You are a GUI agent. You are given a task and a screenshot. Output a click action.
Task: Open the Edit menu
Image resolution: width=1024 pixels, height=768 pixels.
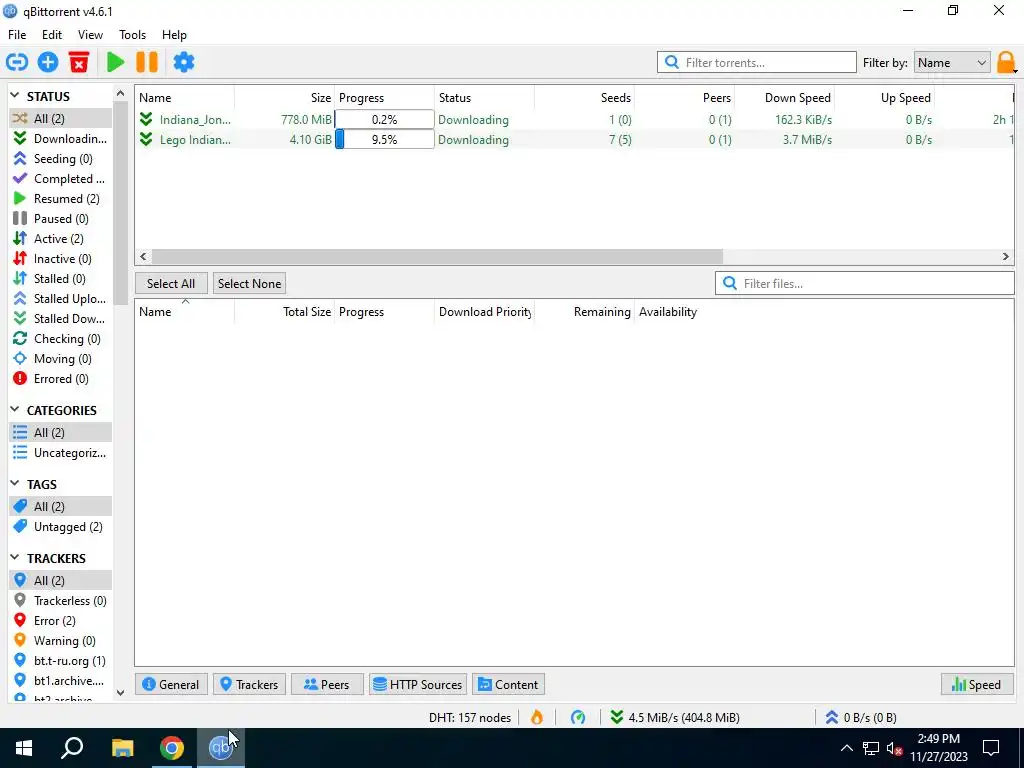pos(52,35)
